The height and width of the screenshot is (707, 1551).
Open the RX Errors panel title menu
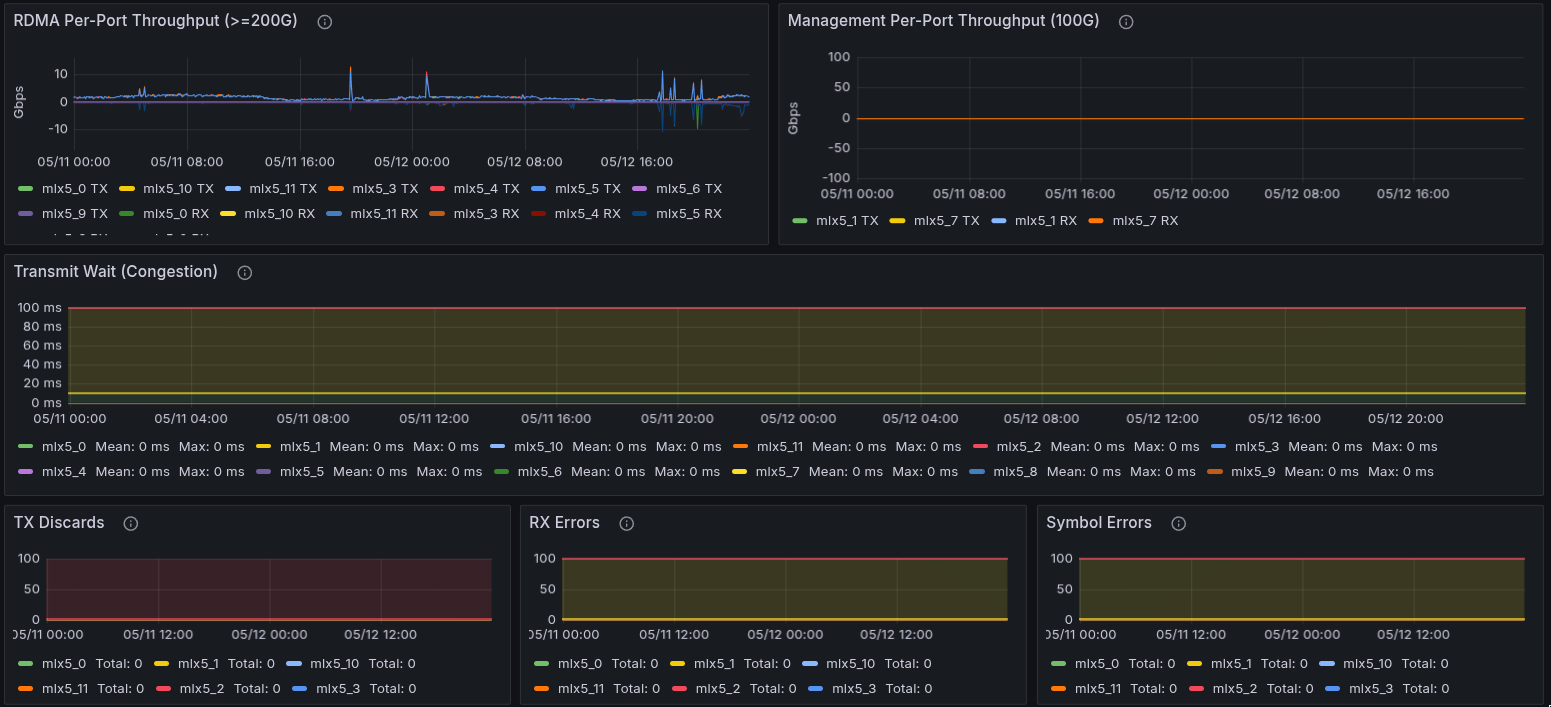click(x=565, y=523)
